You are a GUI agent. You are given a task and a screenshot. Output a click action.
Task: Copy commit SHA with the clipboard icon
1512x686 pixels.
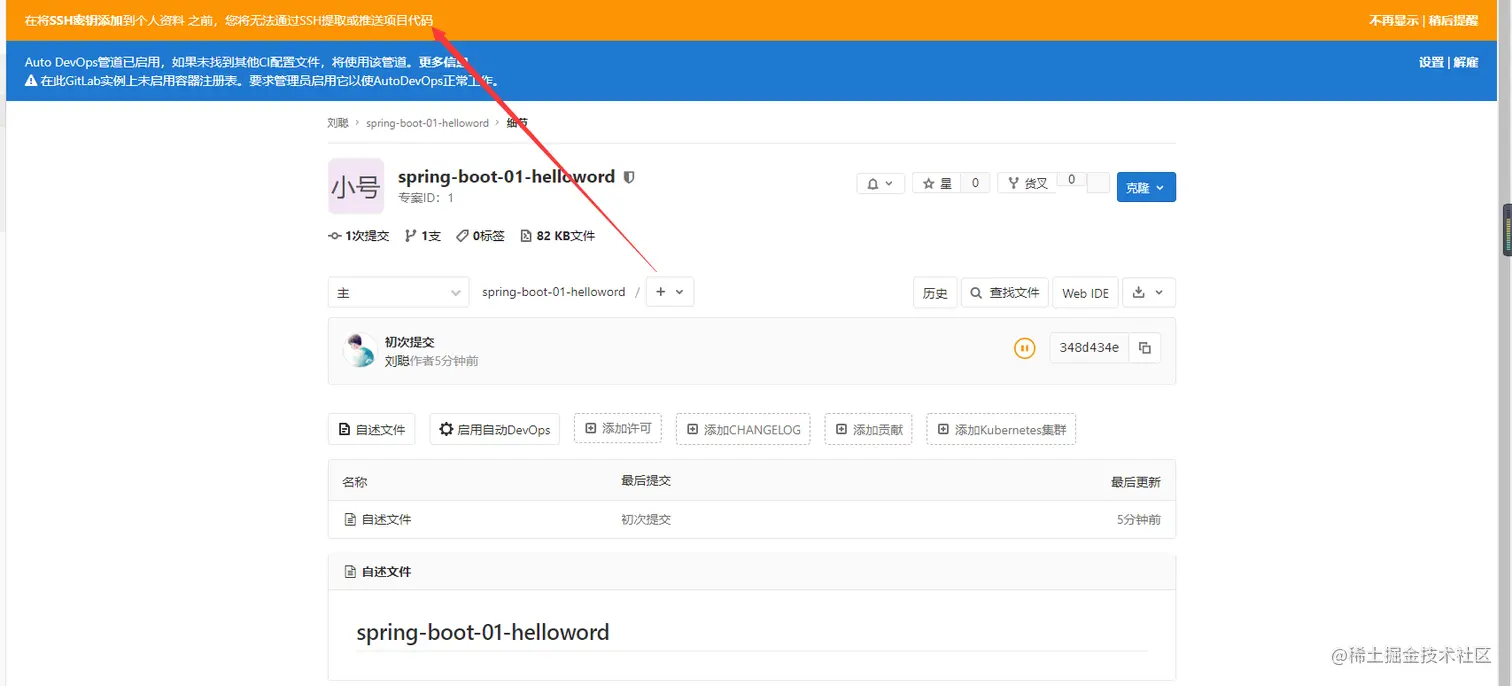(x=1145, y=348)
